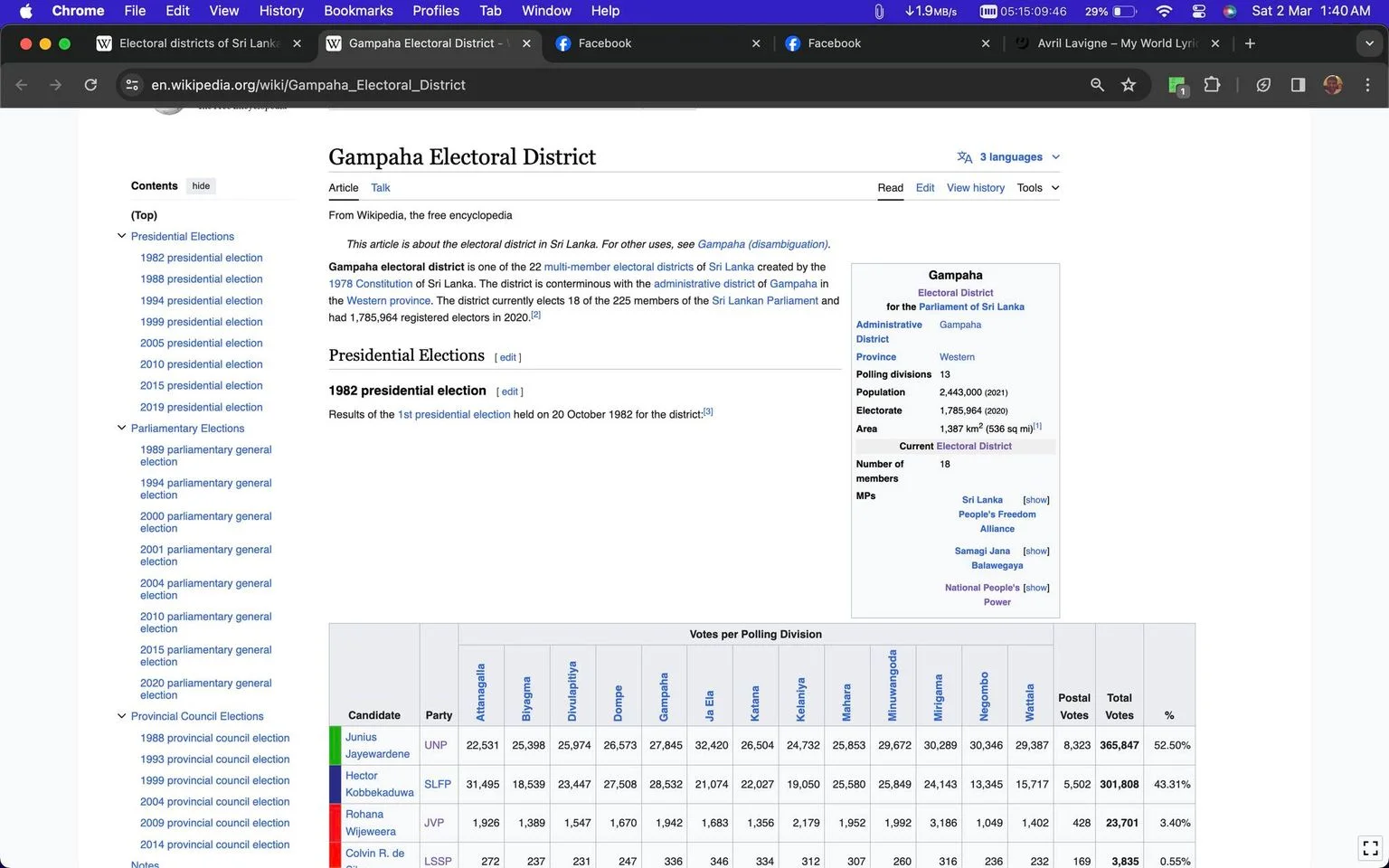Hide the Contents sidebar
This screenshot has height=868, width=1389.
[x=201, y=186]
